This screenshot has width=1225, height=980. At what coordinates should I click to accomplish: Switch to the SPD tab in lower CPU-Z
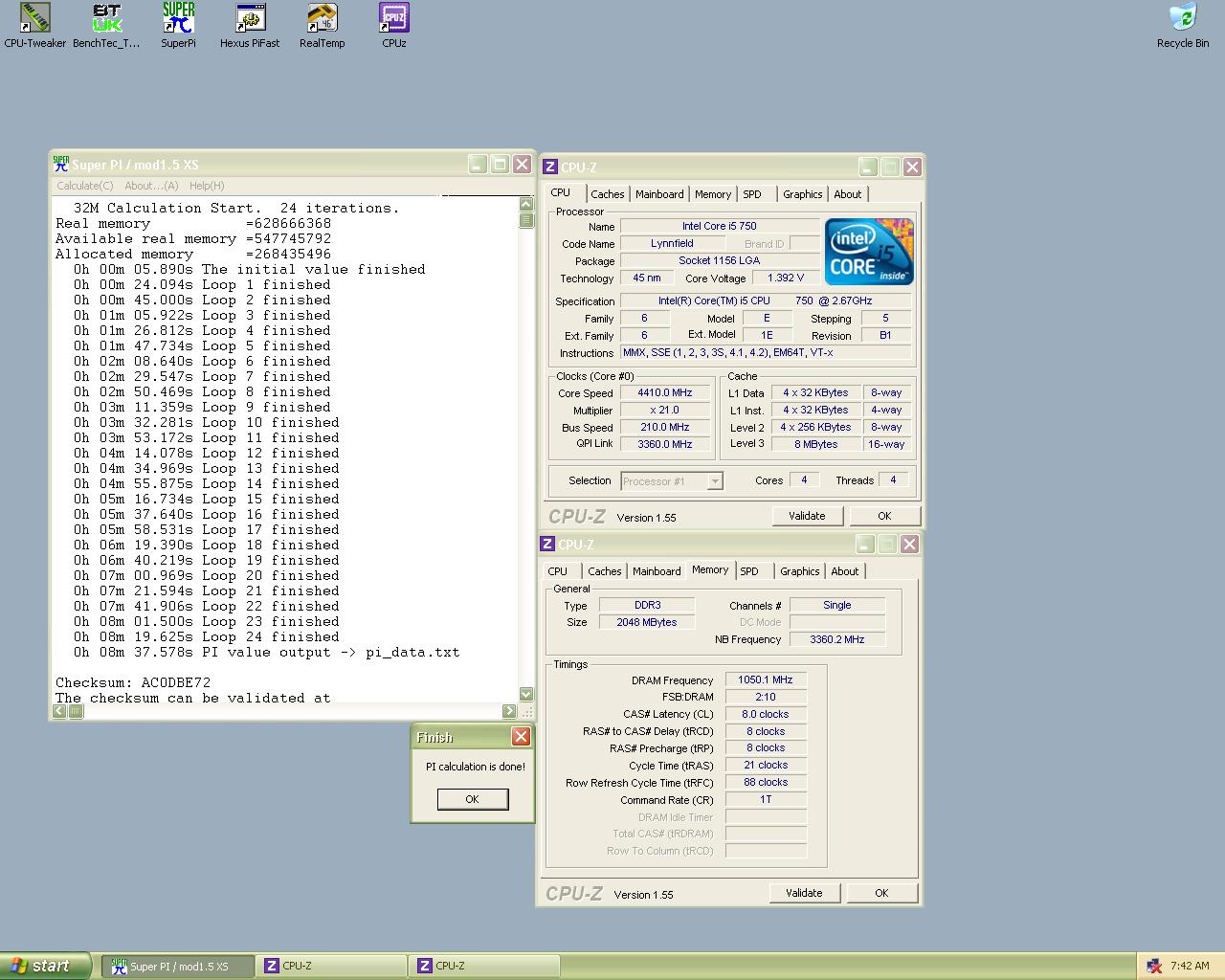click(x=749, y=571)
